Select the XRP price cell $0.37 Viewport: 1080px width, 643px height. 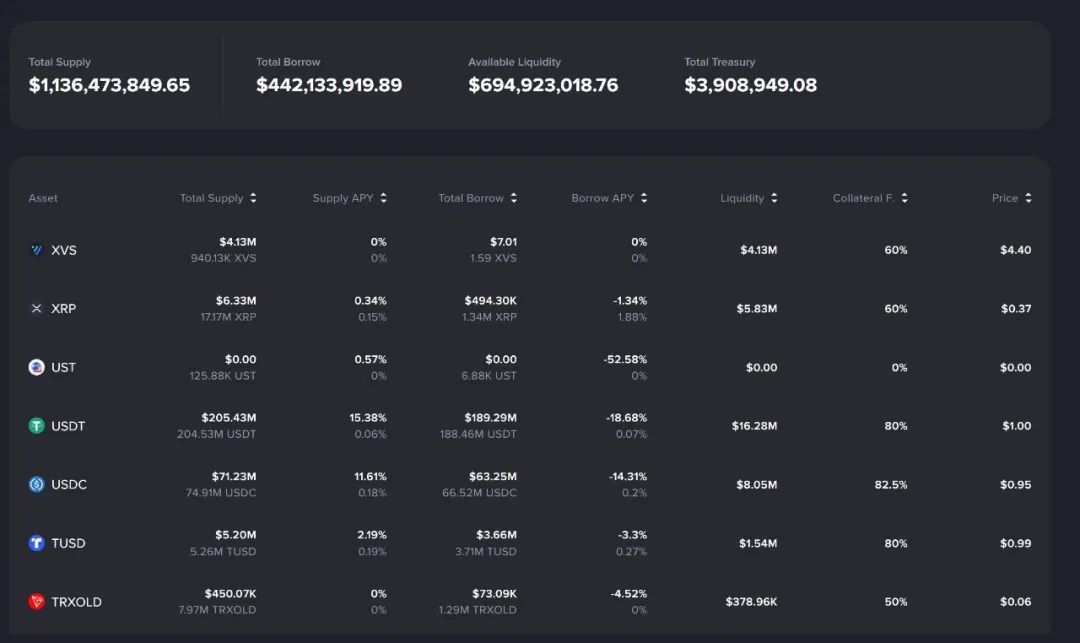(1015, 309)
